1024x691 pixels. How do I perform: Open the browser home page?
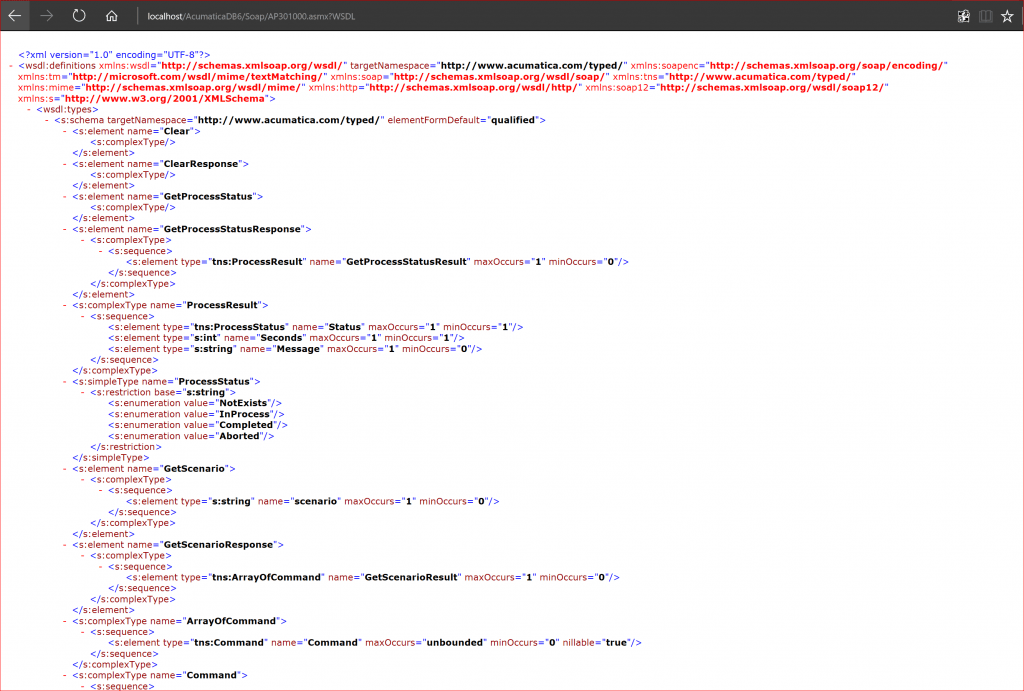pyautogui.click(x=112, y=16)
